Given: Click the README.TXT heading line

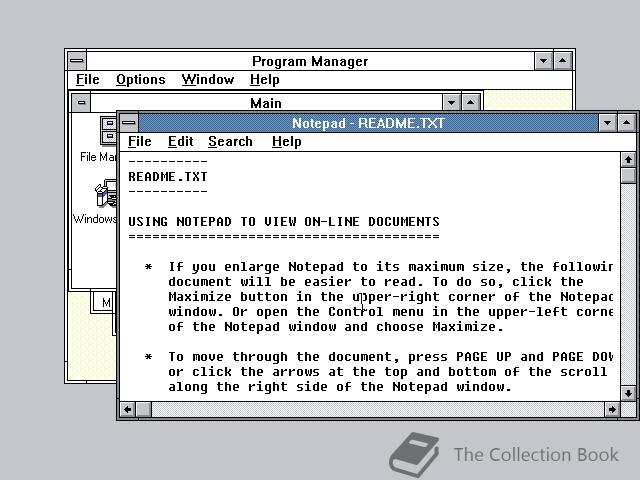Looking at the screenshot, I should tap(168, 177).
